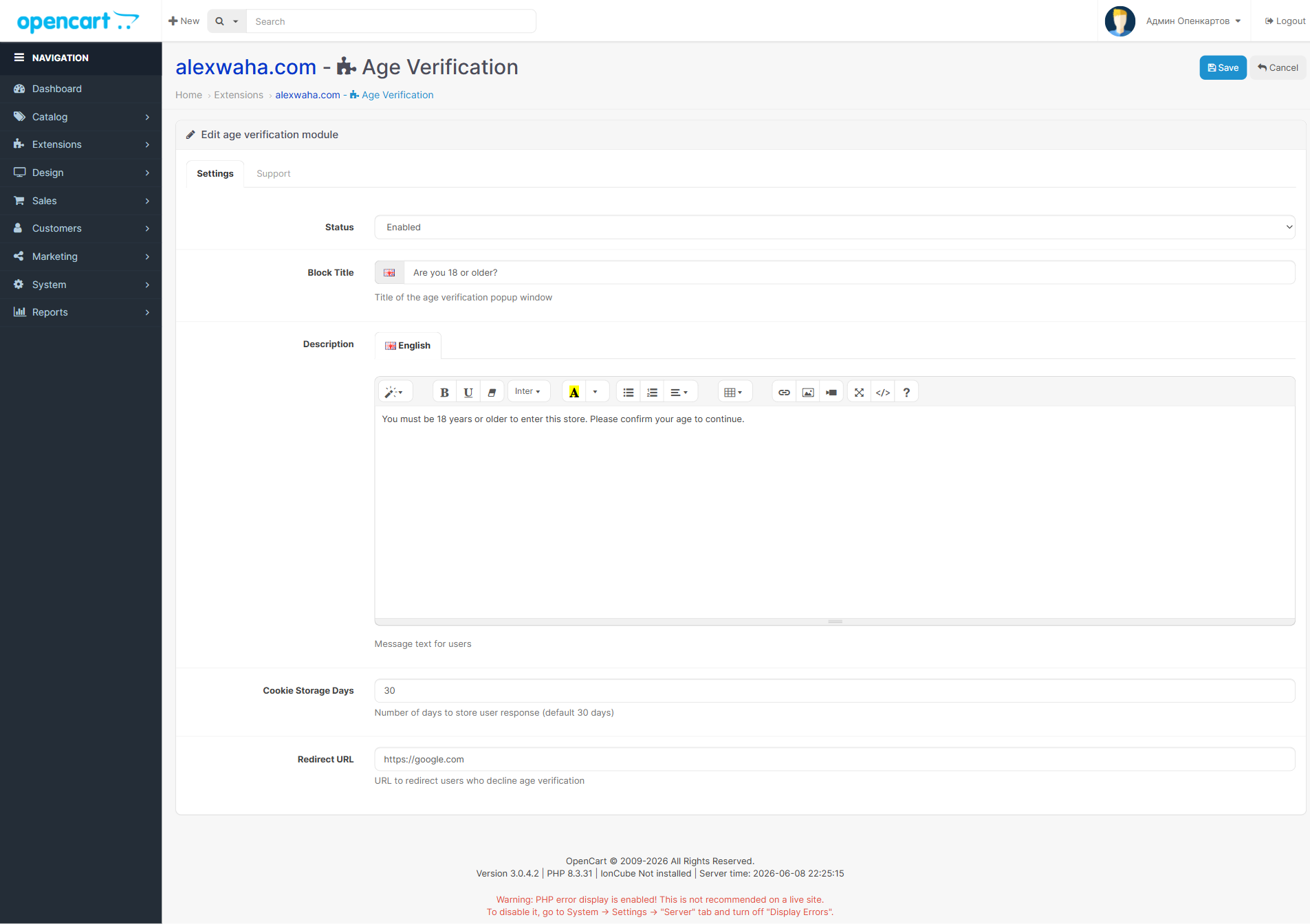Focus the top Search field

391,21
